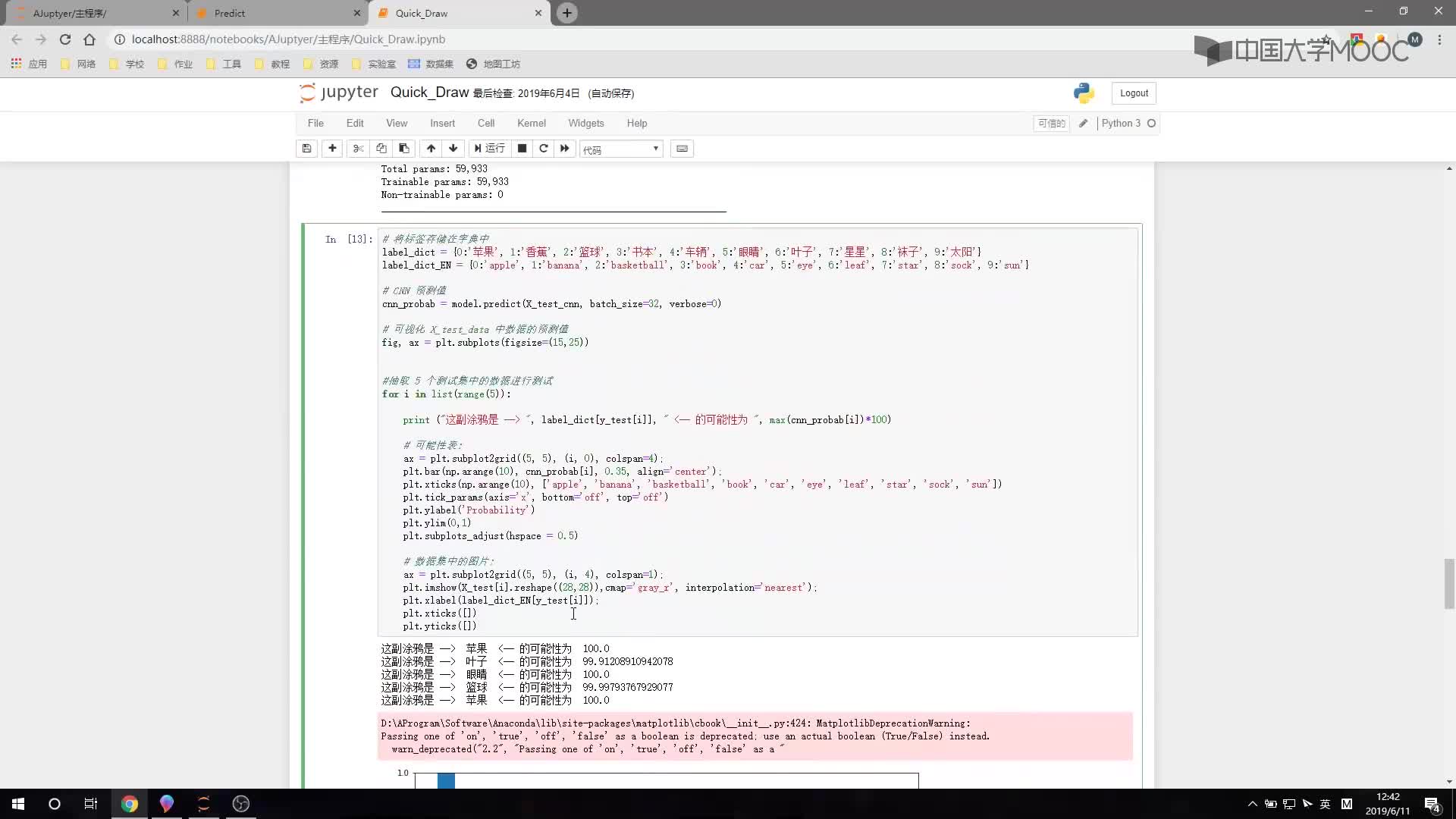Open the command palette keyboard icon

[682, 149]
